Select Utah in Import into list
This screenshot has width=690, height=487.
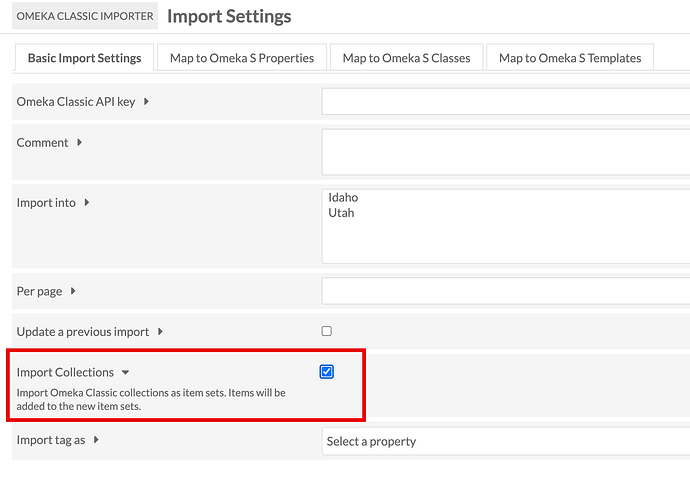pyautogui.click(x=341, y=212)
